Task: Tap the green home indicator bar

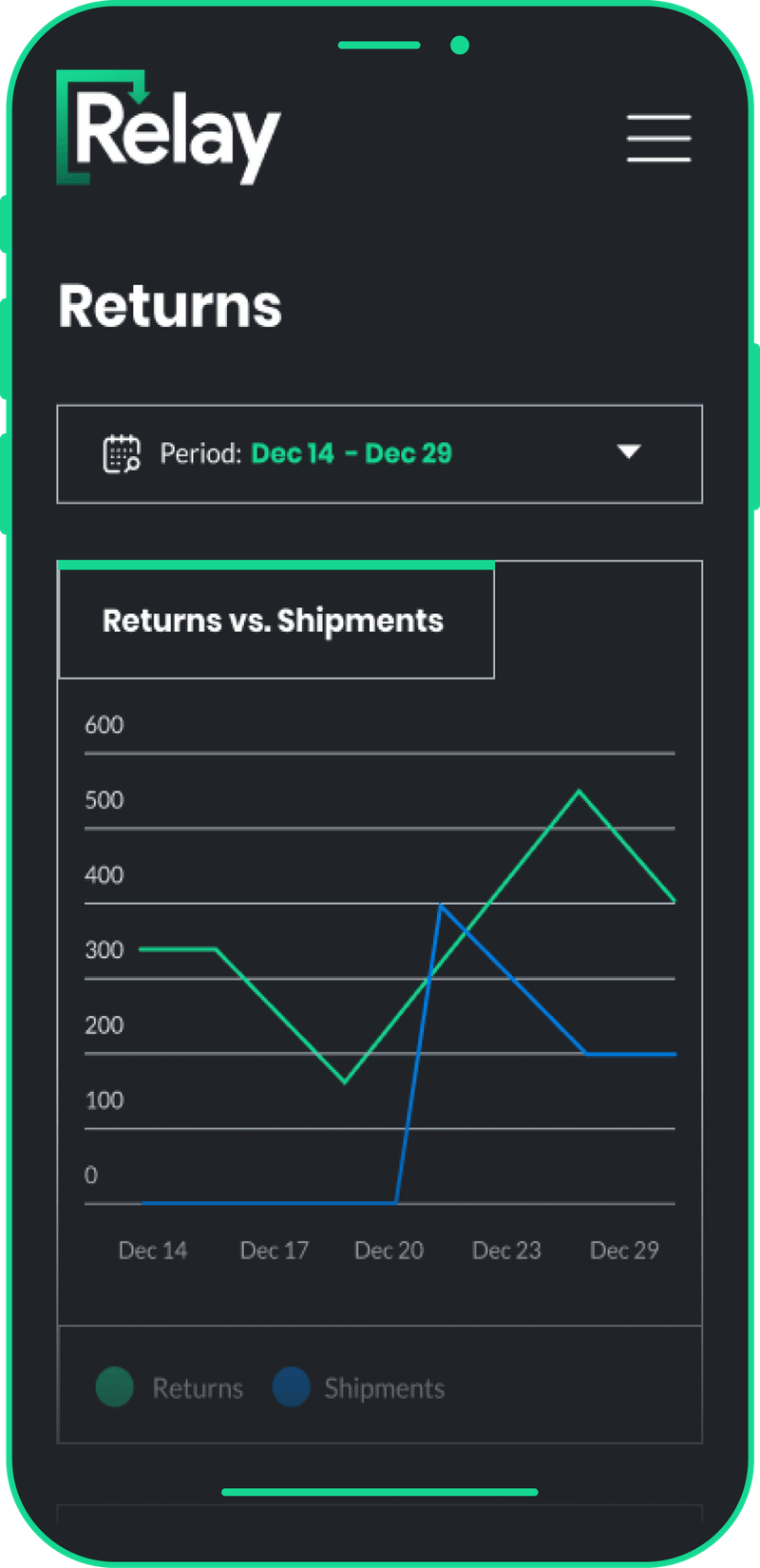Action: (380, 1492)
